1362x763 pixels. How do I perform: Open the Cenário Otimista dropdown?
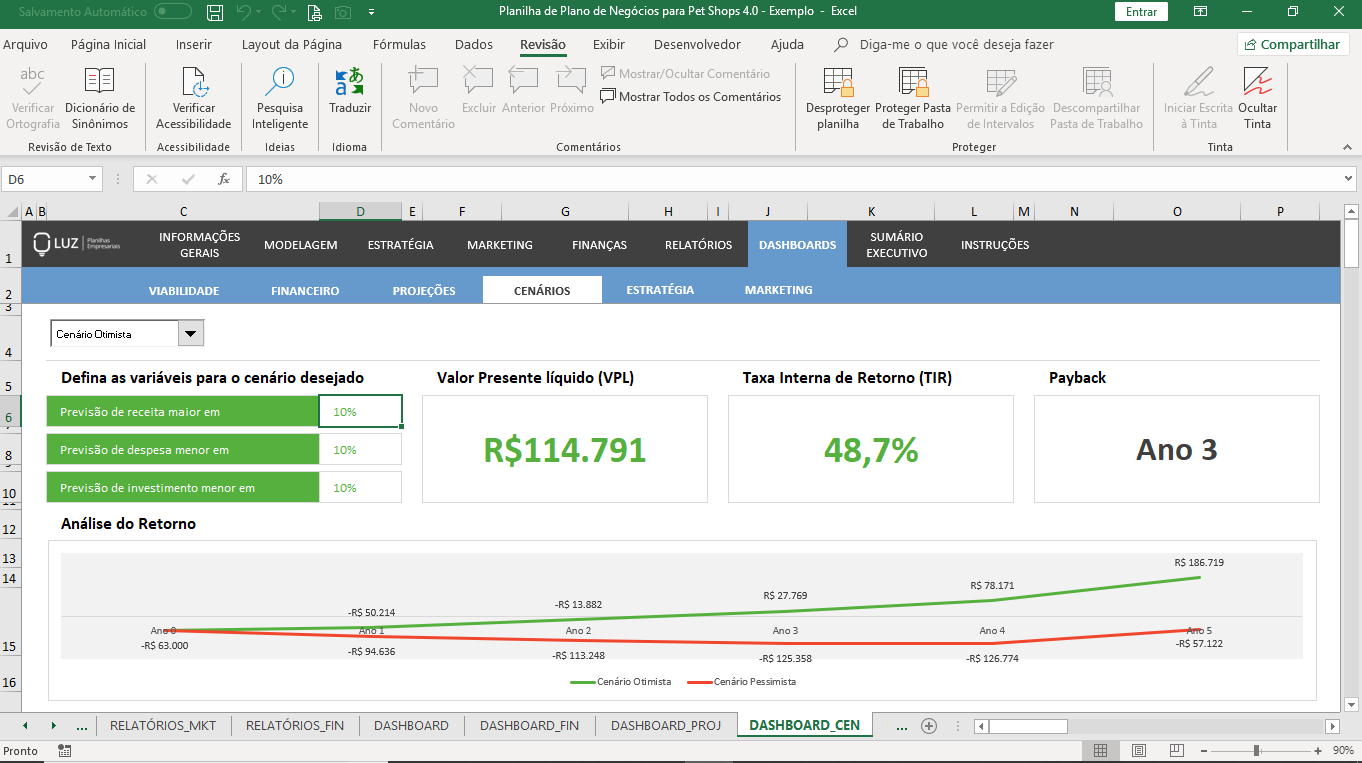click(x=190, y=334)
